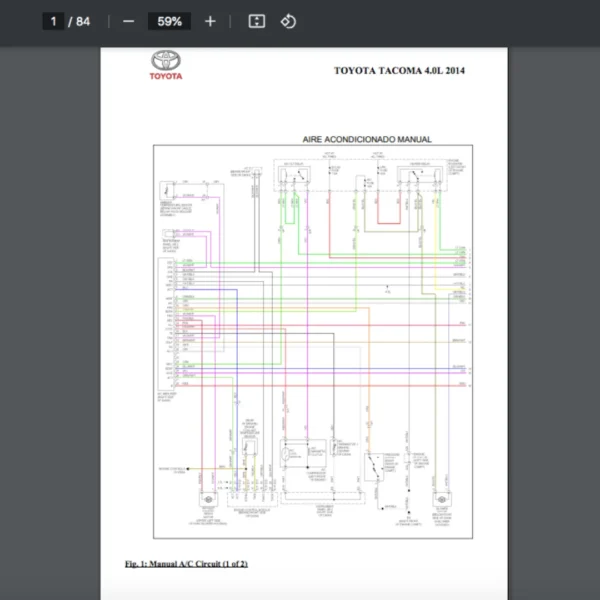
Task: Click the AIRE ACONDICIONADO MANUAL diagram title
Action: click(367, 140)
